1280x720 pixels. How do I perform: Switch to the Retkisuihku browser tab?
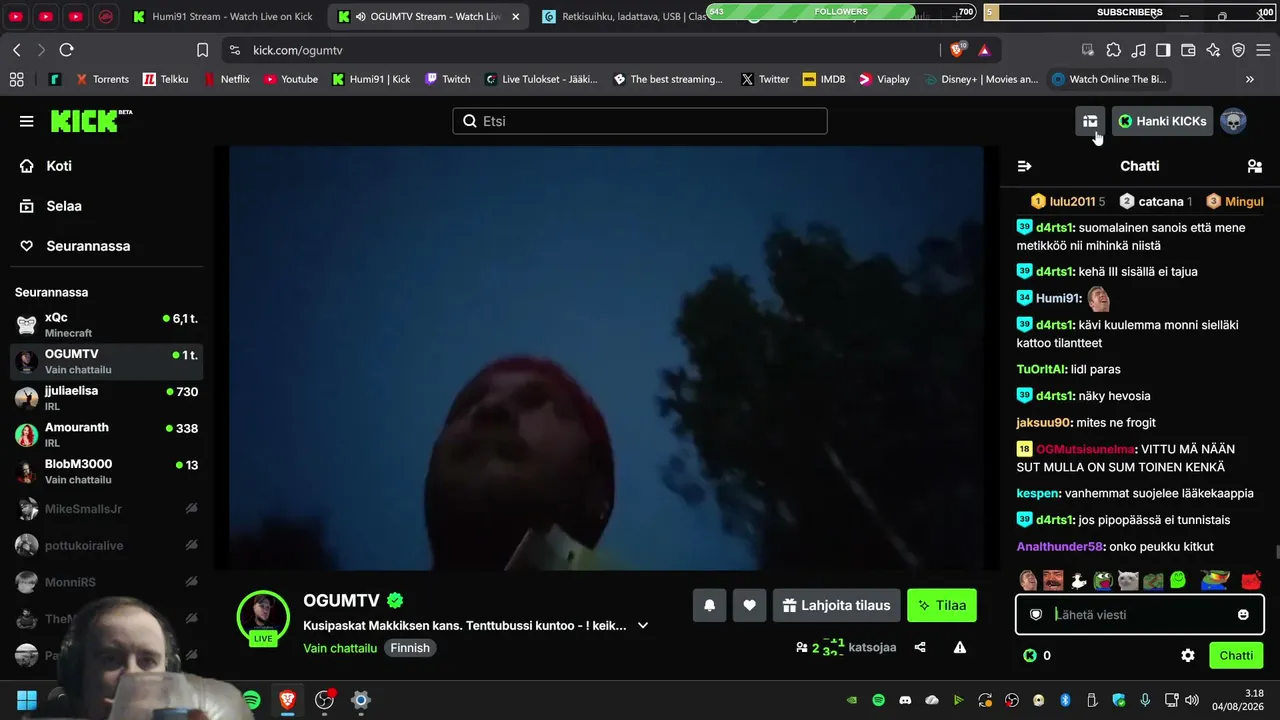point(628,17)
